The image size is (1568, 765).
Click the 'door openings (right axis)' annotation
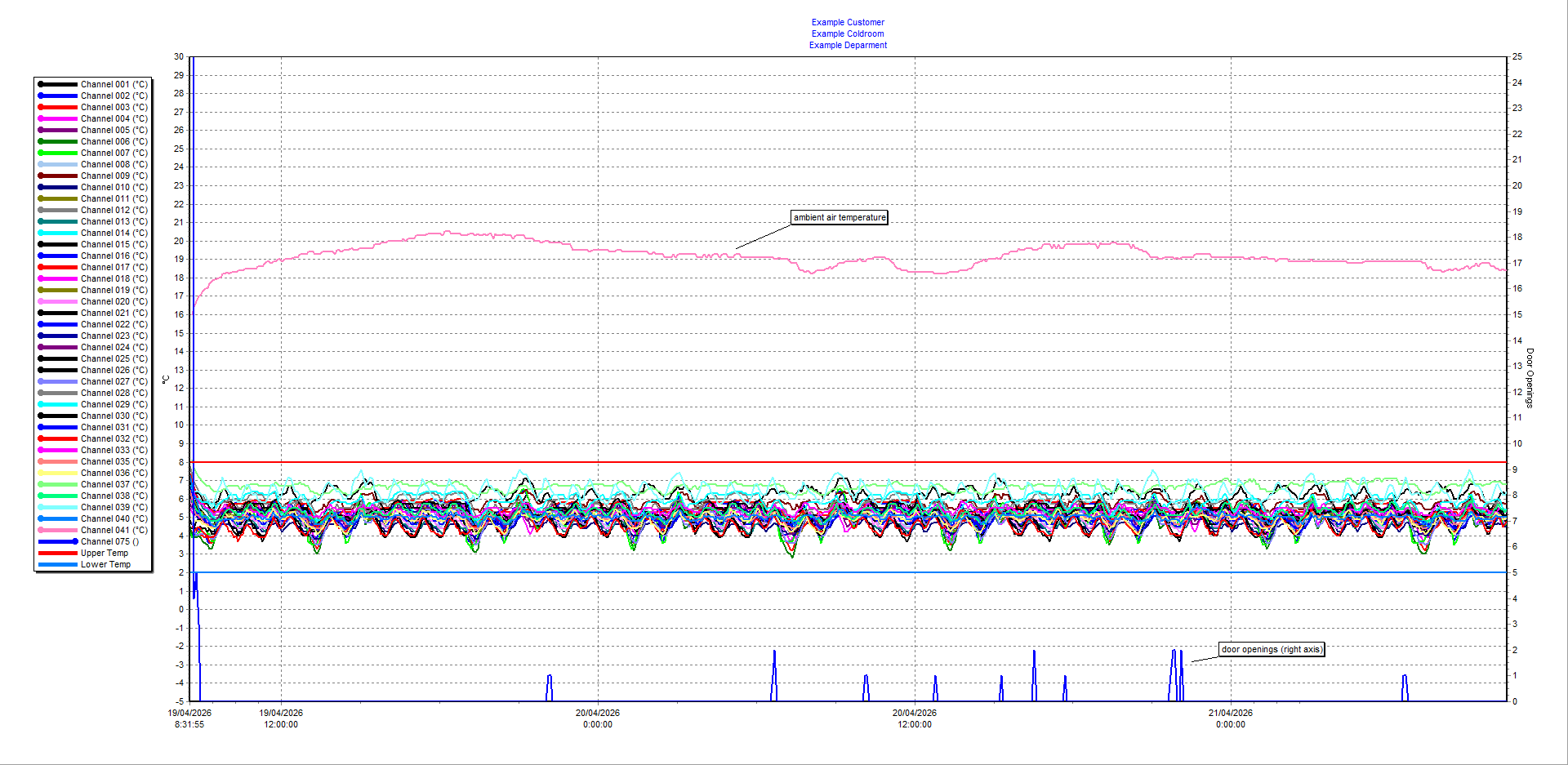tap(1272, 650)
